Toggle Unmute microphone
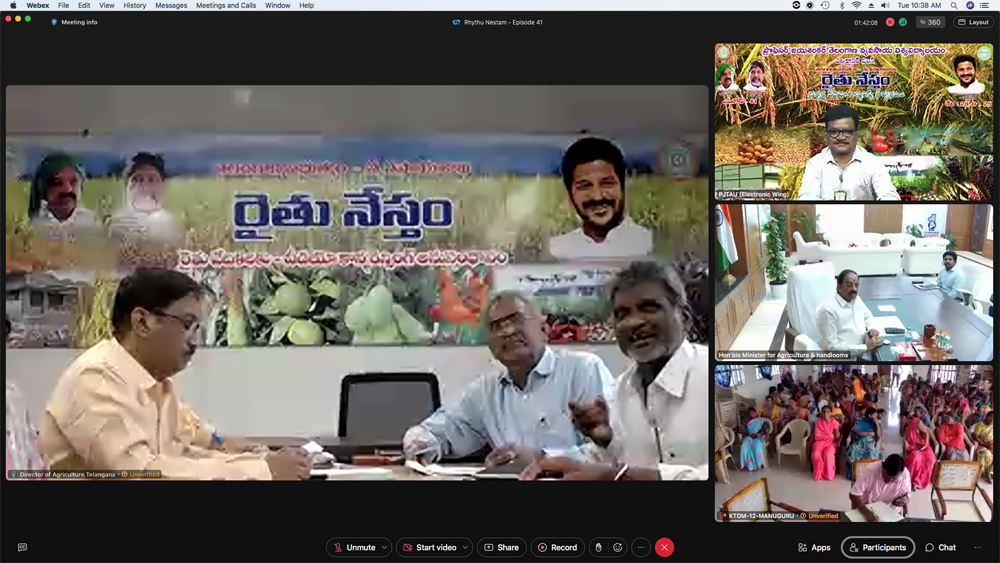 354,547
